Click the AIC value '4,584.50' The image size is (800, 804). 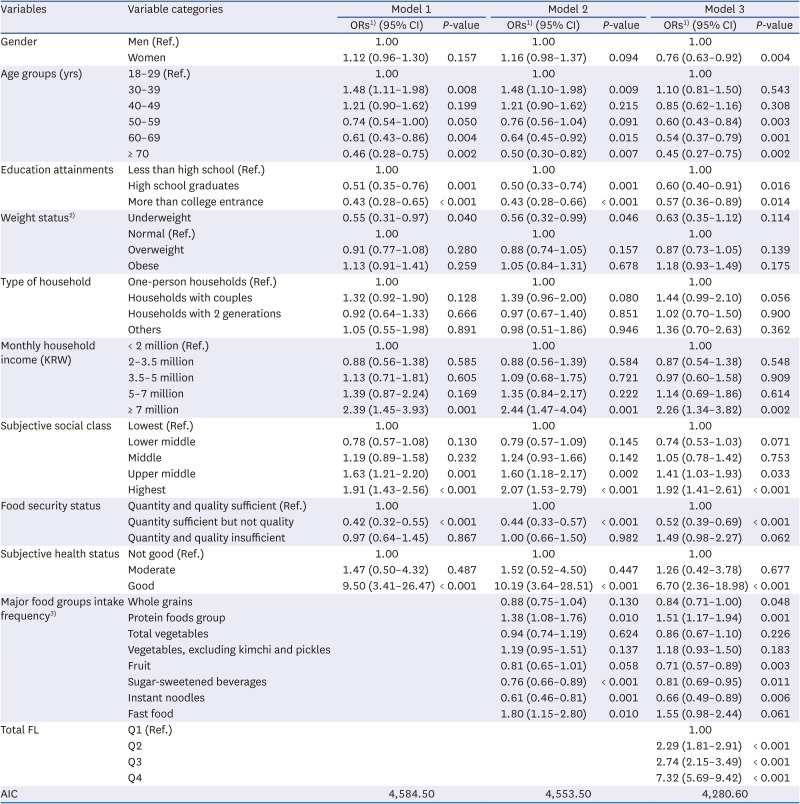411,794
